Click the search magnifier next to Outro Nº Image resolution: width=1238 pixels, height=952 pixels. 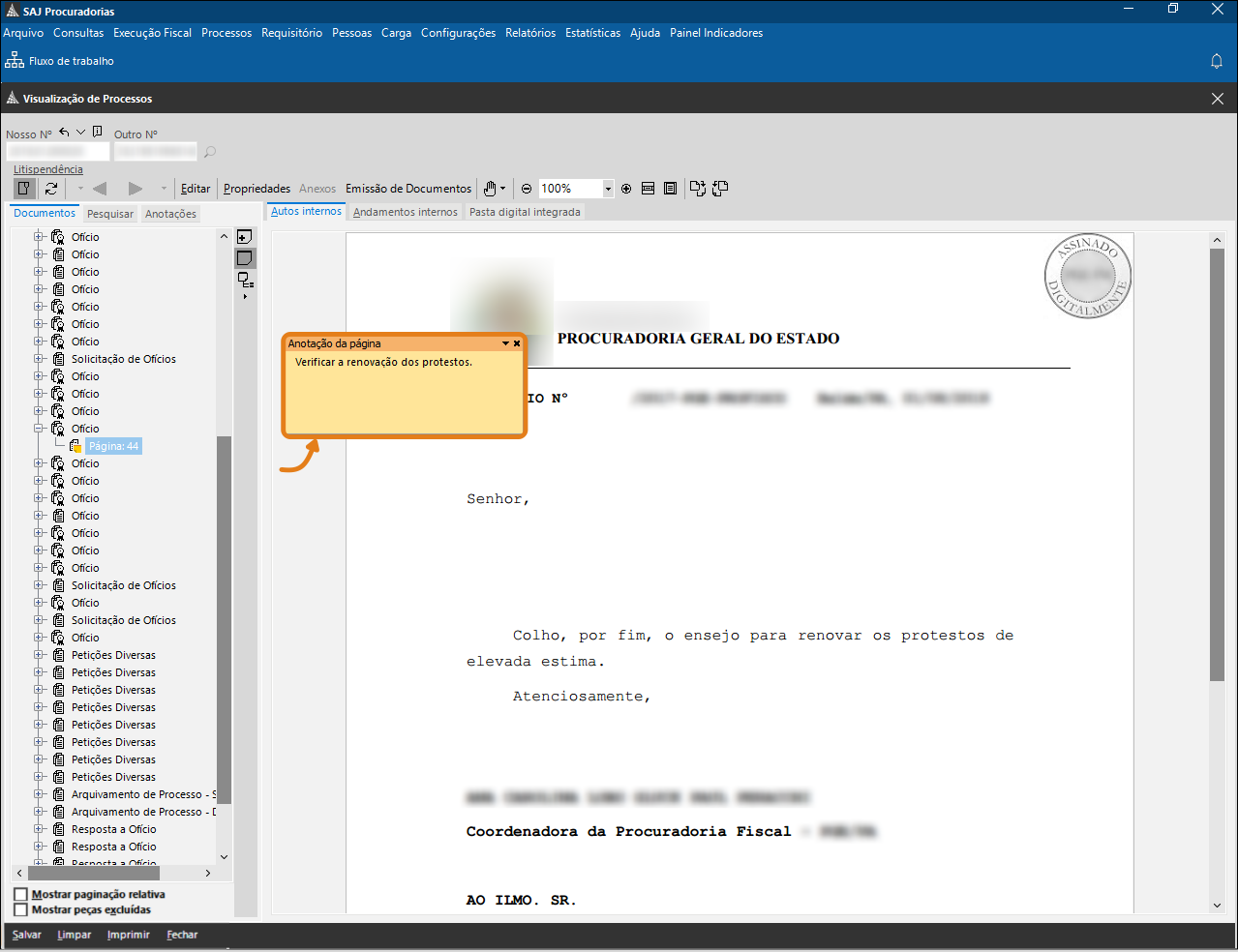click(210, 152)
